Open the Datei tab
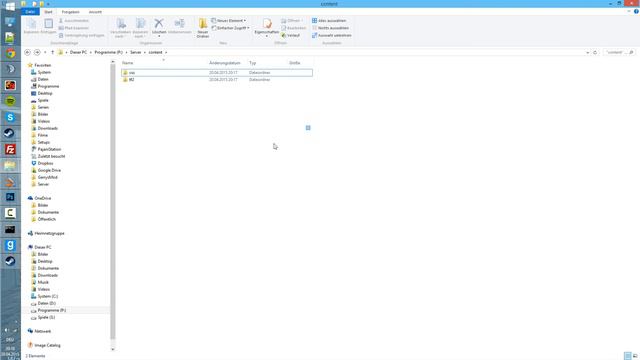The width and height of the screenshot is (640, 360). pyautogui.click(x=30, y=12)
